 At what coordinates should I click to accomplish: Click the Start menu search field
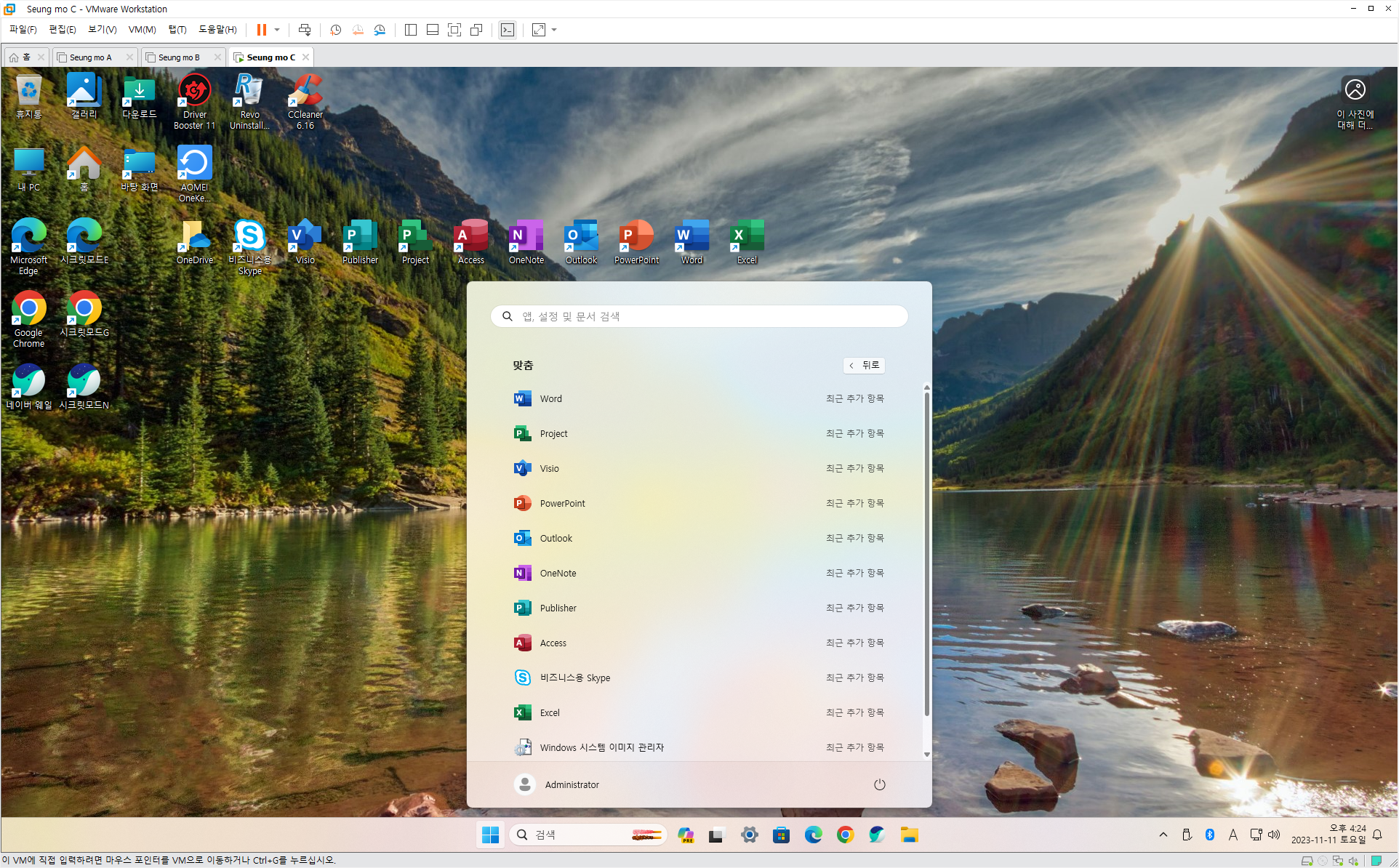click(x=698, y=316)
